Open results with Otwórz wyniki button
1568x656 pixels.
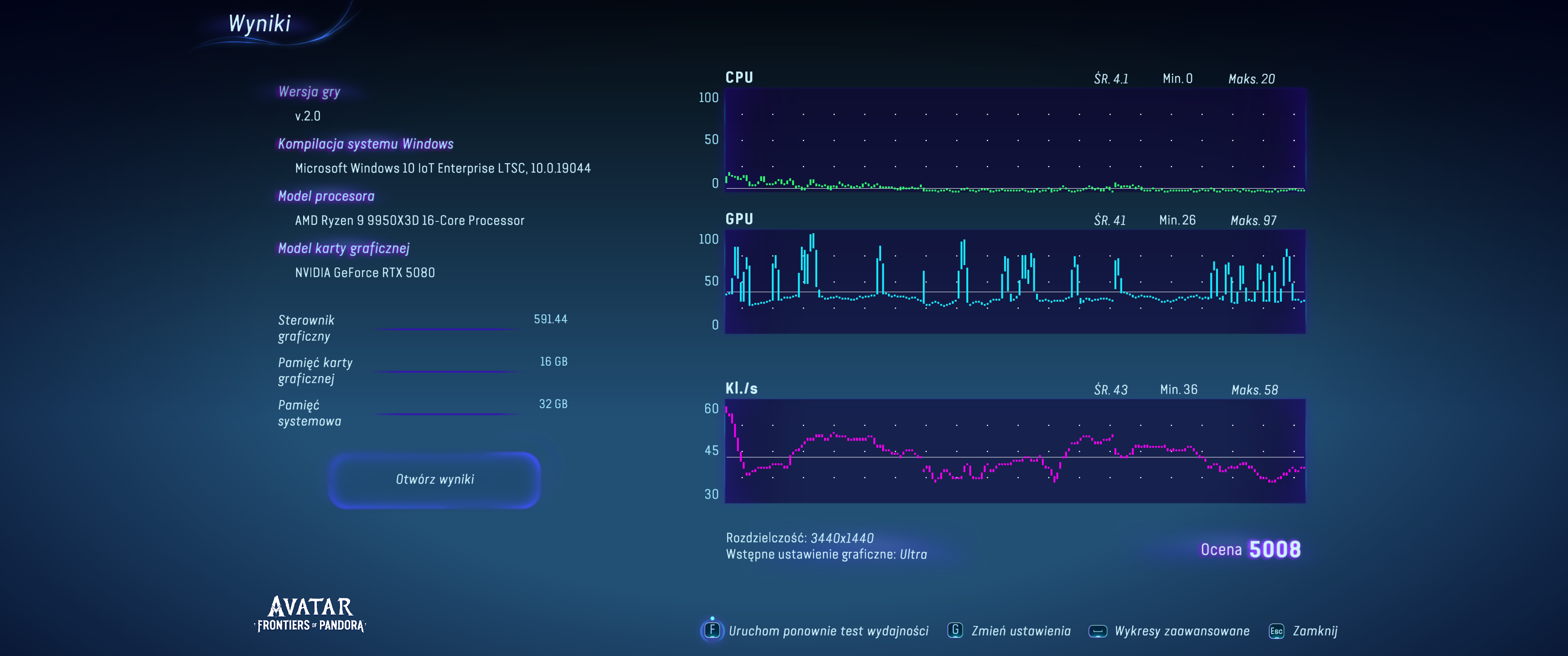(x=434, y=480)
